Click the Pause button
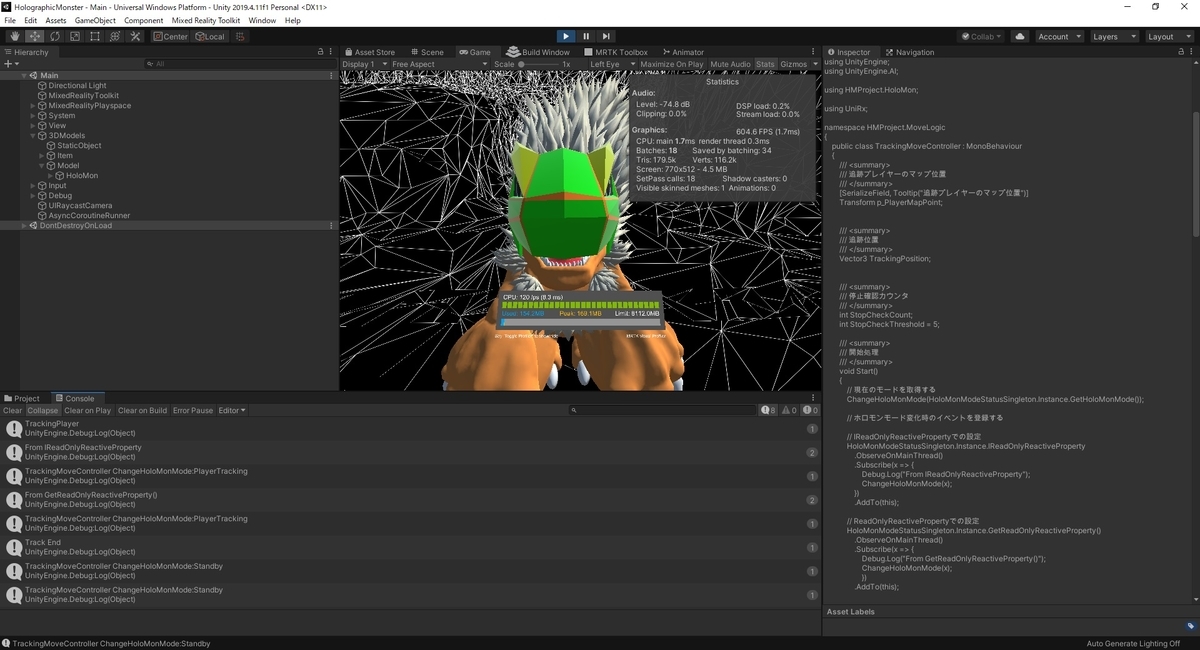 pos(586,36)
